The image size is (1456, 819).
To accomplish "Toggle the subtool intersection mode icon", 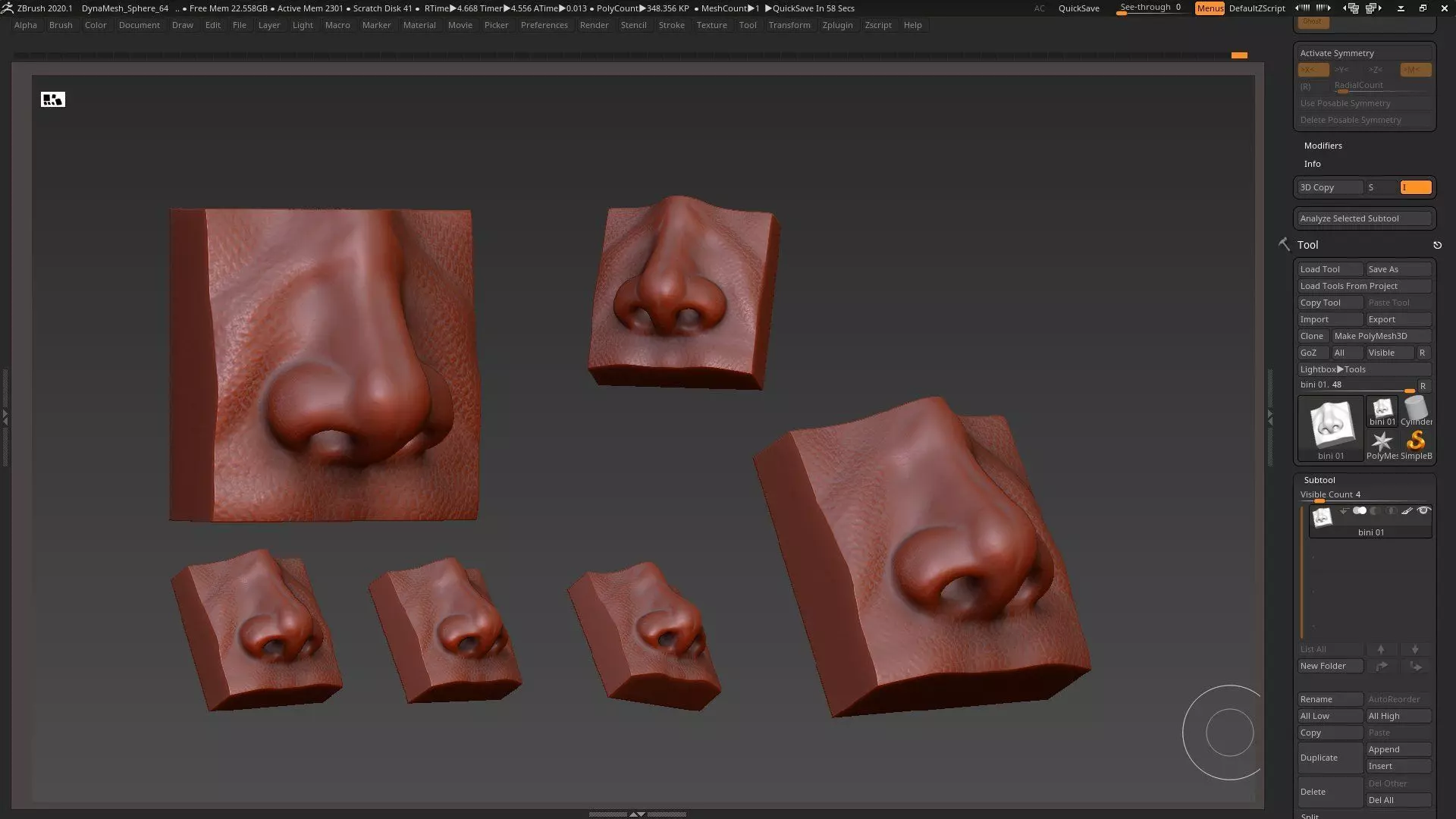I will (x=1392, y=511).
